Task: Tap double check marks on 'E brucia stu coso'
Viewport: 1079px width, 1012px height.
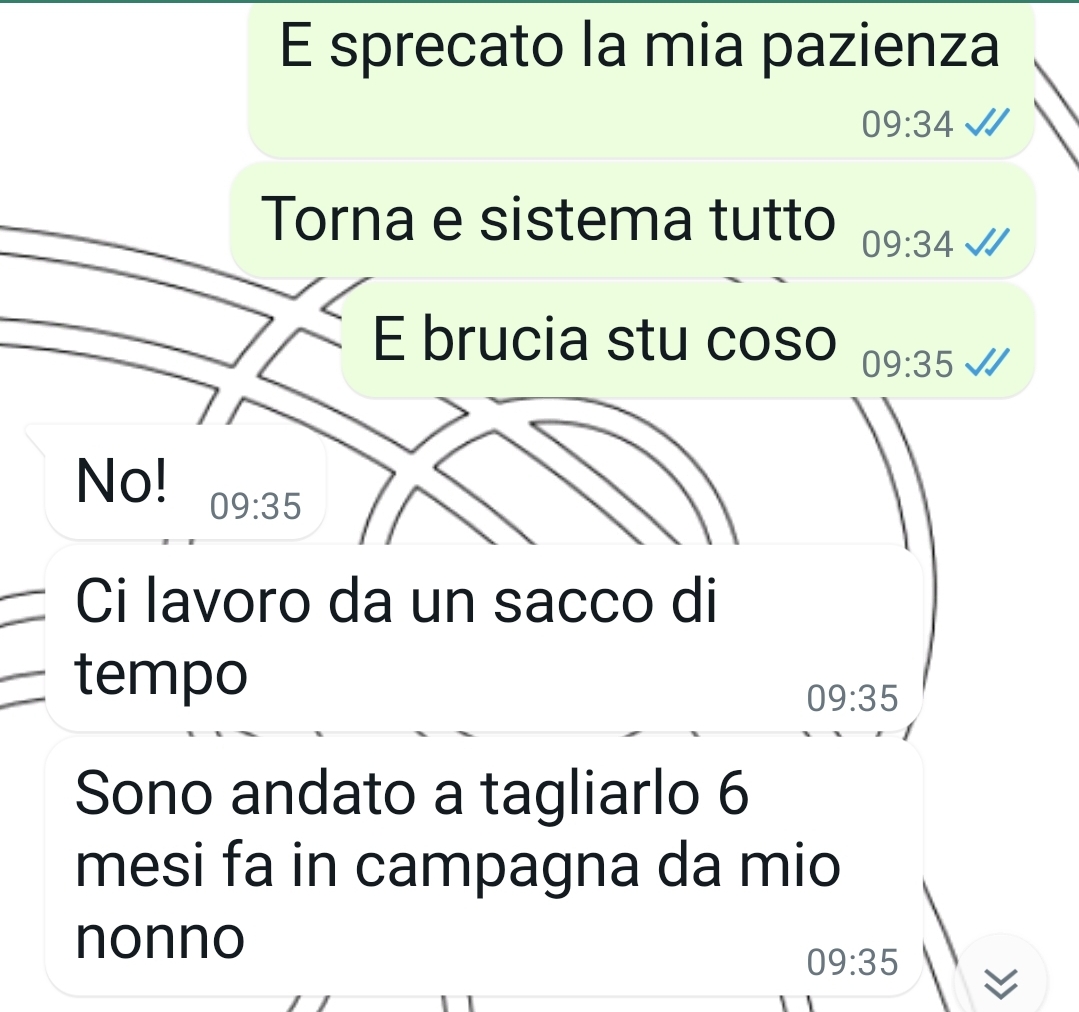Action: pyautogui.click(x=987, y=363)
